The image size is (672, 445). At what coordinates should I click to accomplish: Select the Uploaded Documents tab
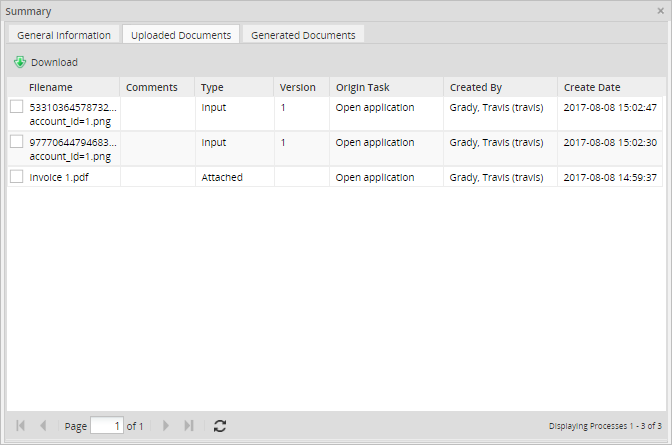tap(181, 35)
